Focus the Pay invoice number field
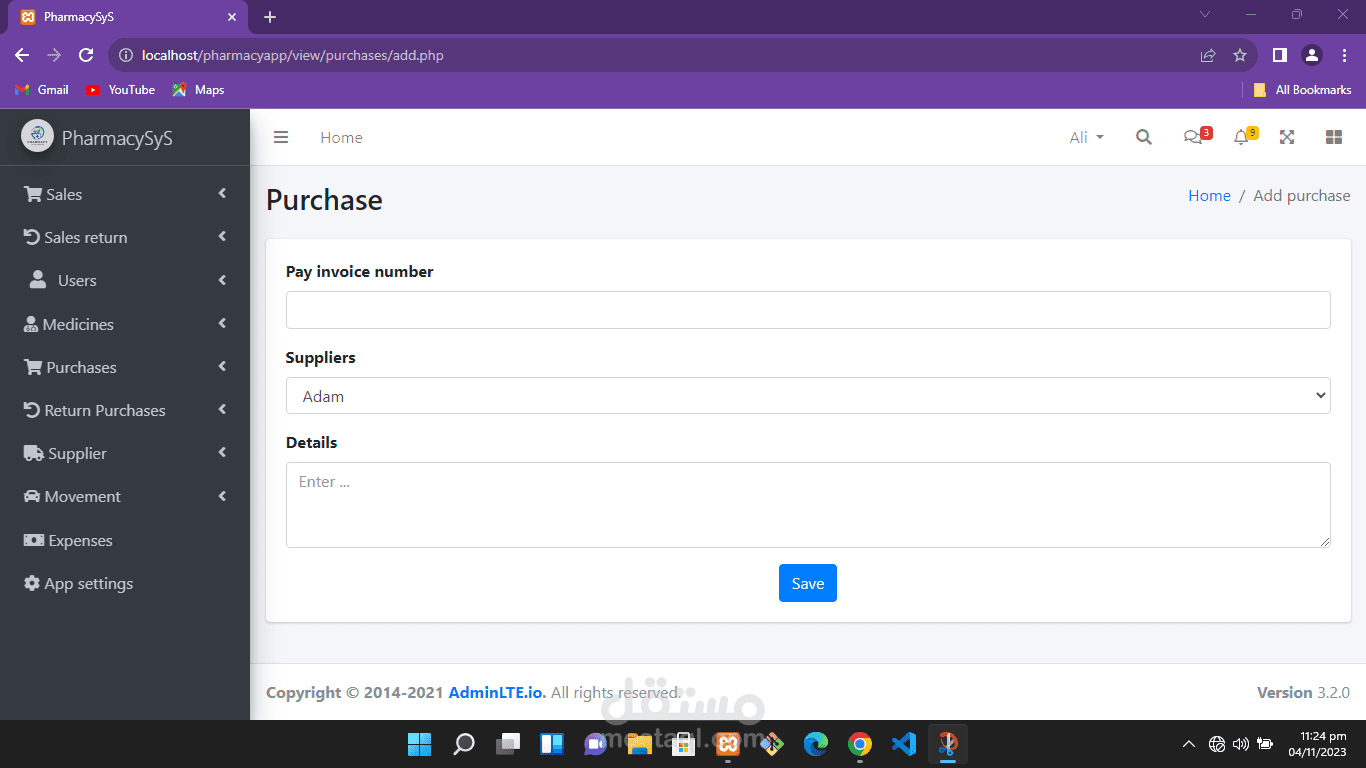 [x=808, y=310]
